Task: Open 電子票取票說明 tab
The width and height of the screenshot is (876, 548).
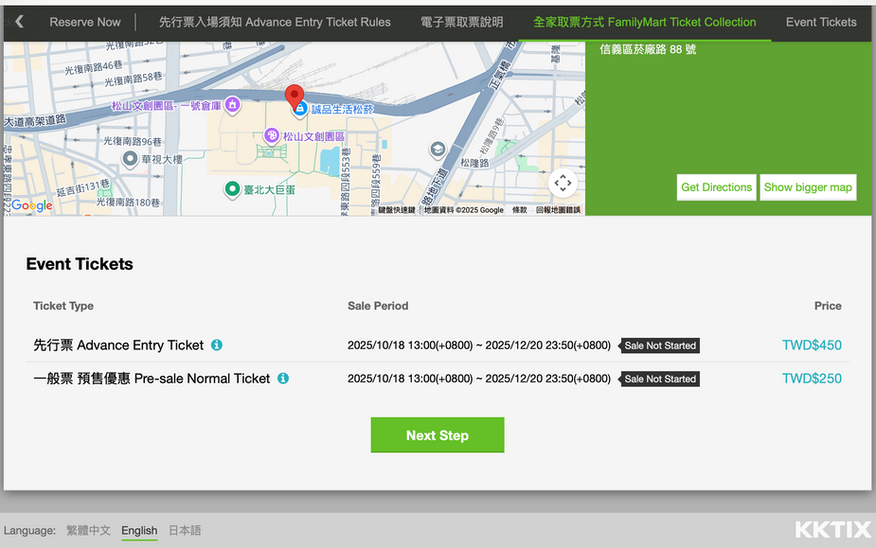Action: (x=461, y=22)
